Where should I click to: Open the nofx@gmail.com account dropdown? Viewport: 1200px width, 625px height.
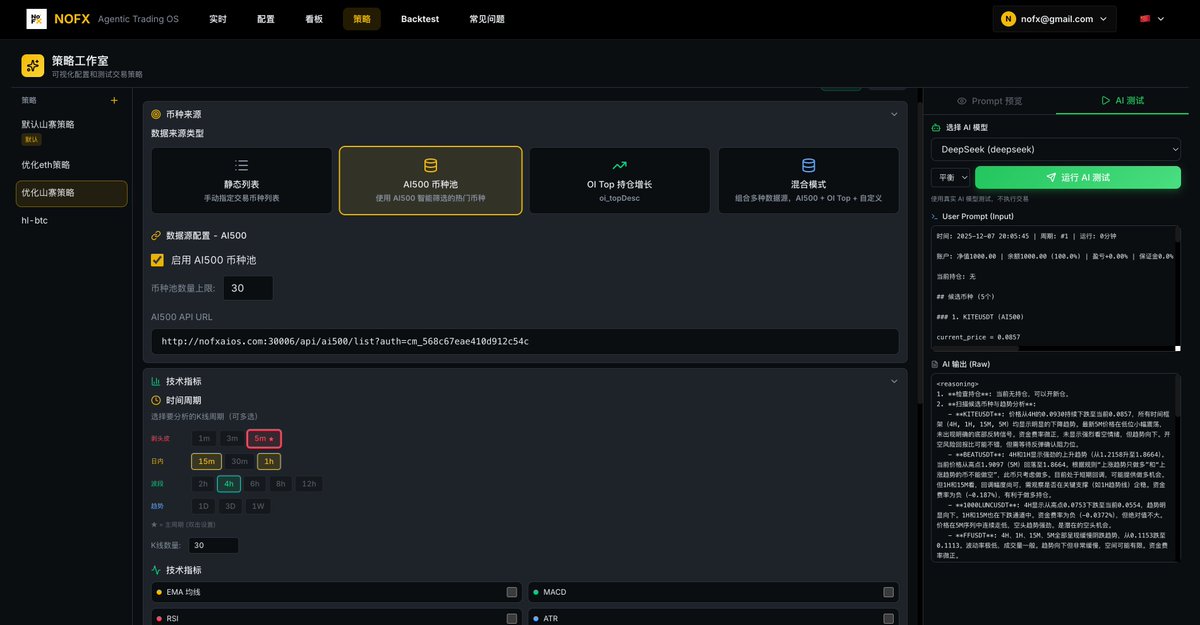point(1055,18)
